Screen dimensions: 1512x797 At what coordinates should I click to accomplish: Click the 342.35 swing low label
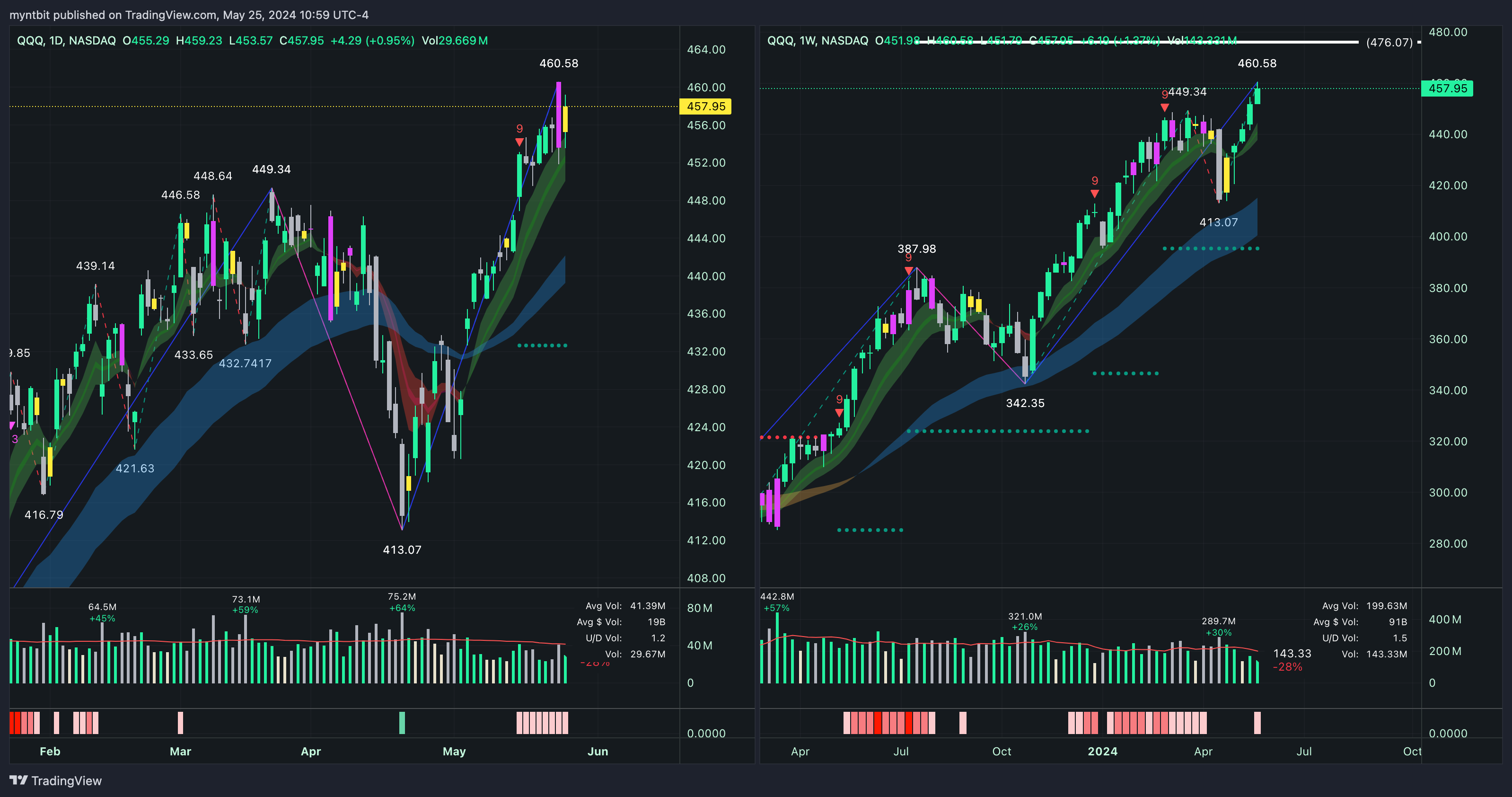(x=1025, y=403)
